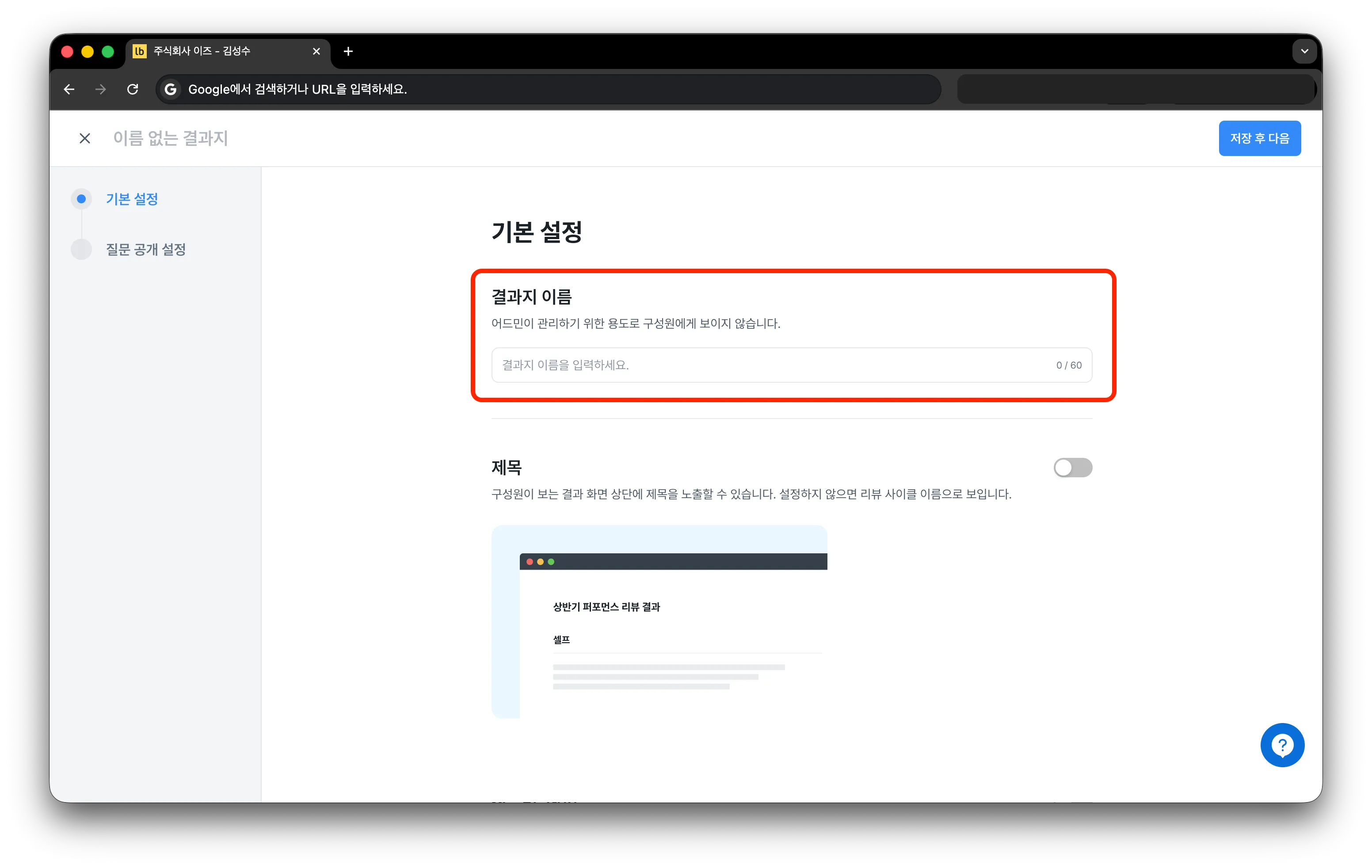Focus the 결과지 이름 input field
This screenshot has height=868, width=1372.
pos(791,365)
